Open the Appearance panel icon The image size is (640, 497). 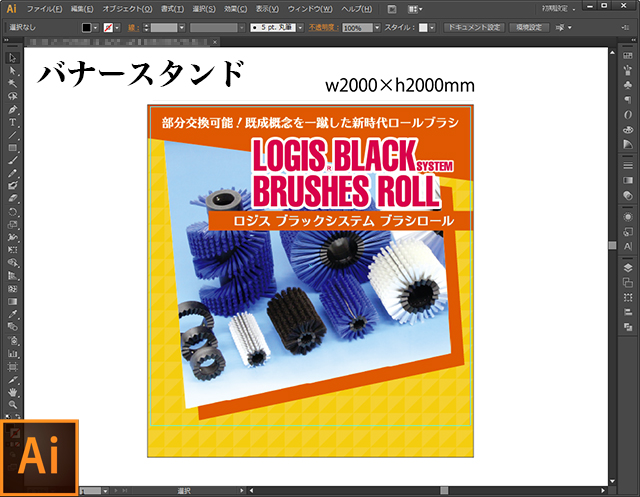[628, 217]
